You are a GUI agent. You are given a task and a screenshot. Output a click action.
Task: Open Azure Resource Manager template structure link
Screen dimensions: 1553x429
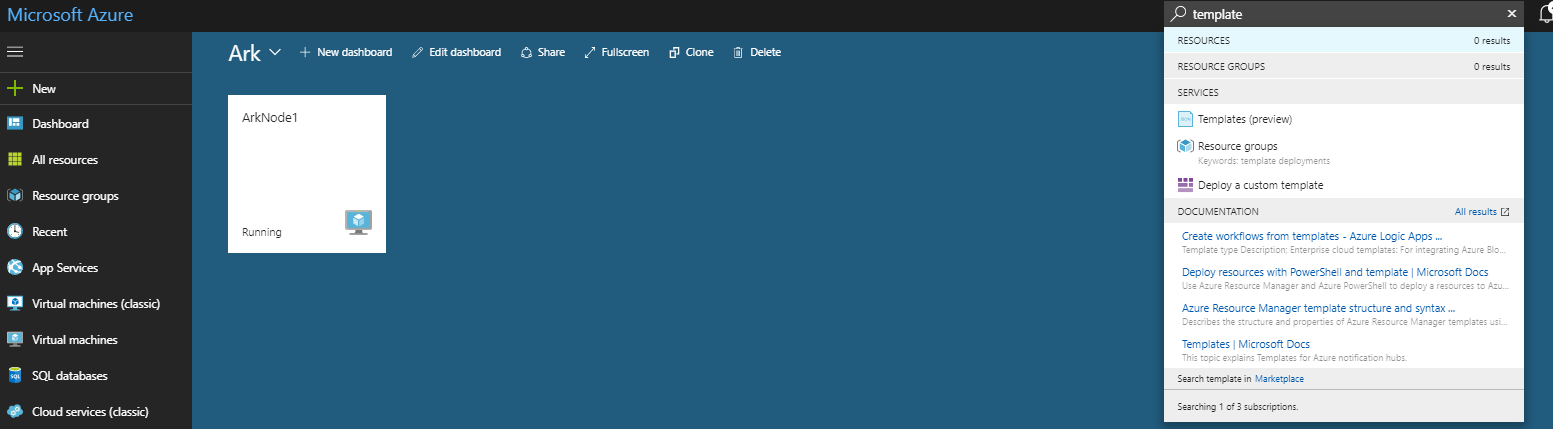point(1318,308)
